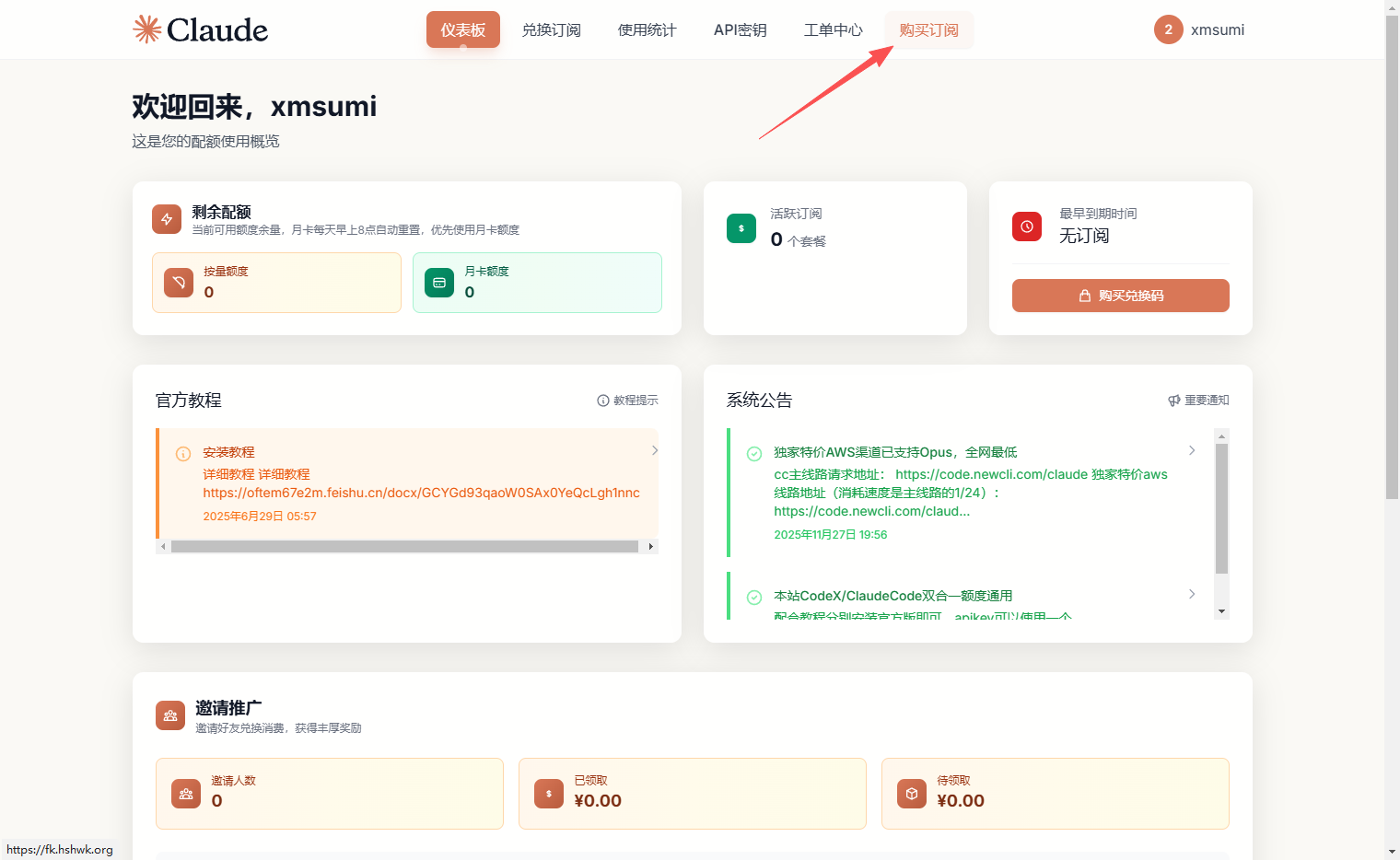Screen dimensions: 1400x860
Task: Click the 月卡额度 card icon
Action: [439, 283]
